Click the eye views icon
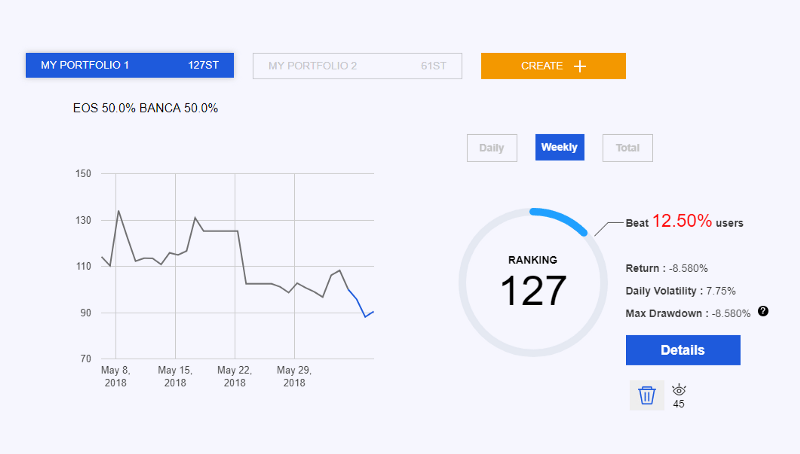 tap(679, 390)
